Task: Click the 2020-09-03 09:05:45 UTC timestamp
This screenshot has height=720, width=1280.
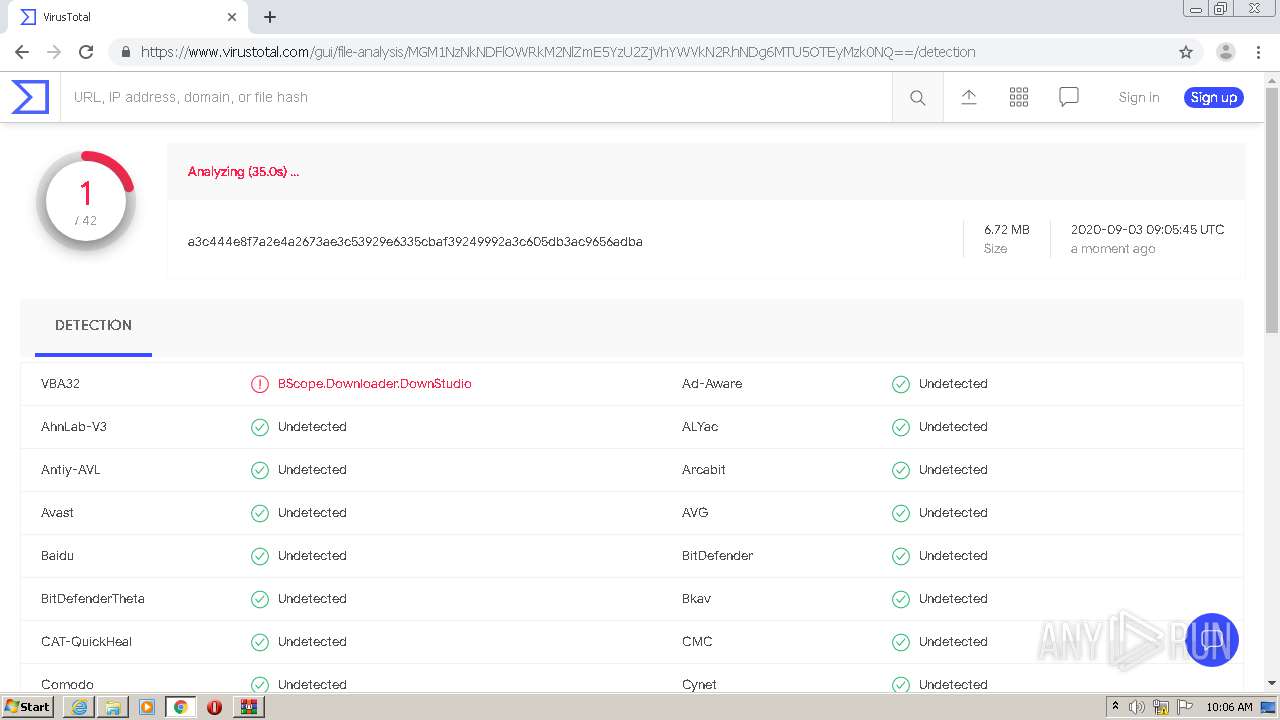Action: (1147, 230)
